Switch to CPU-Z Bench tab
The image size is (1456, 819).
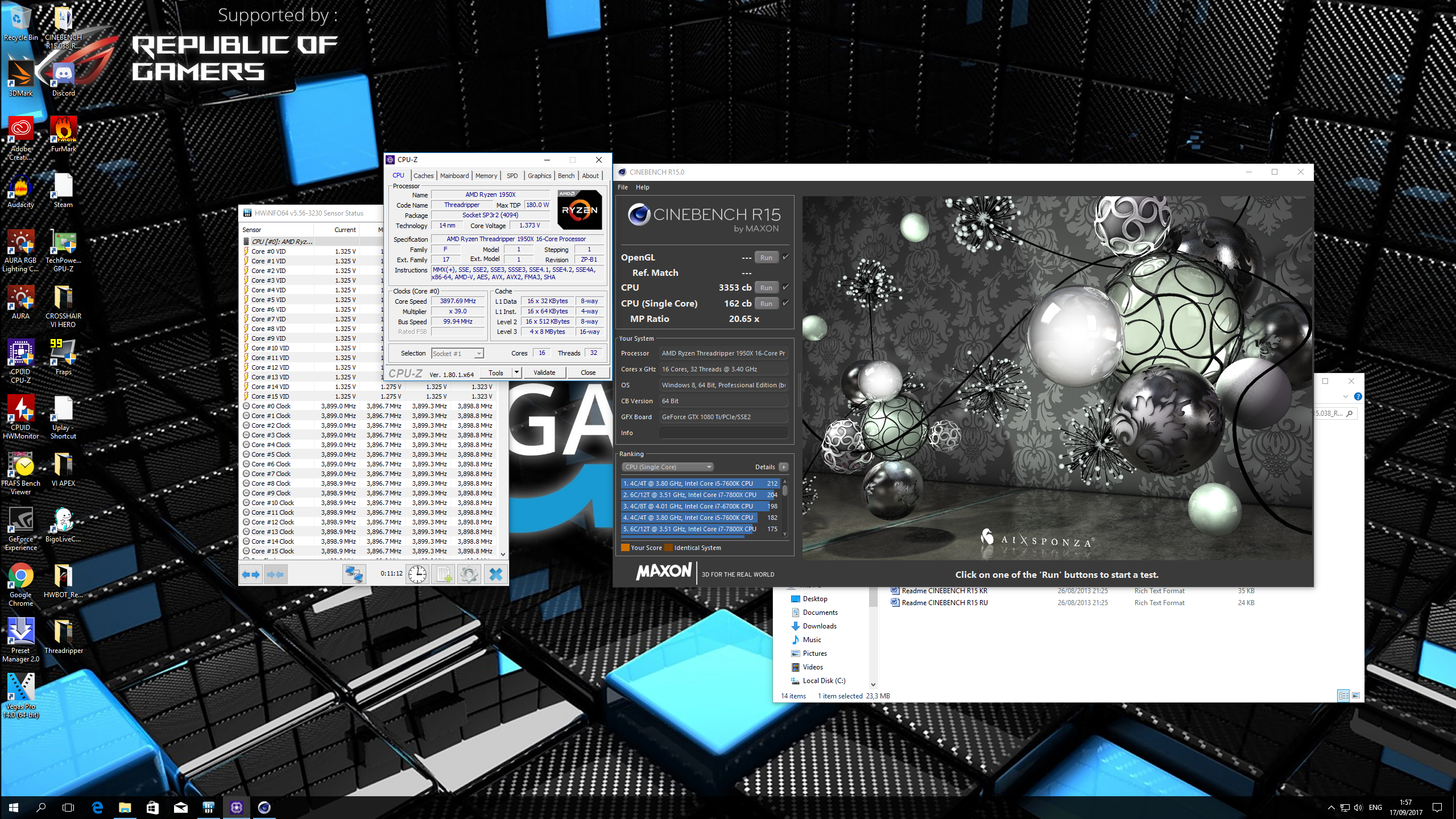click(566, 176)
